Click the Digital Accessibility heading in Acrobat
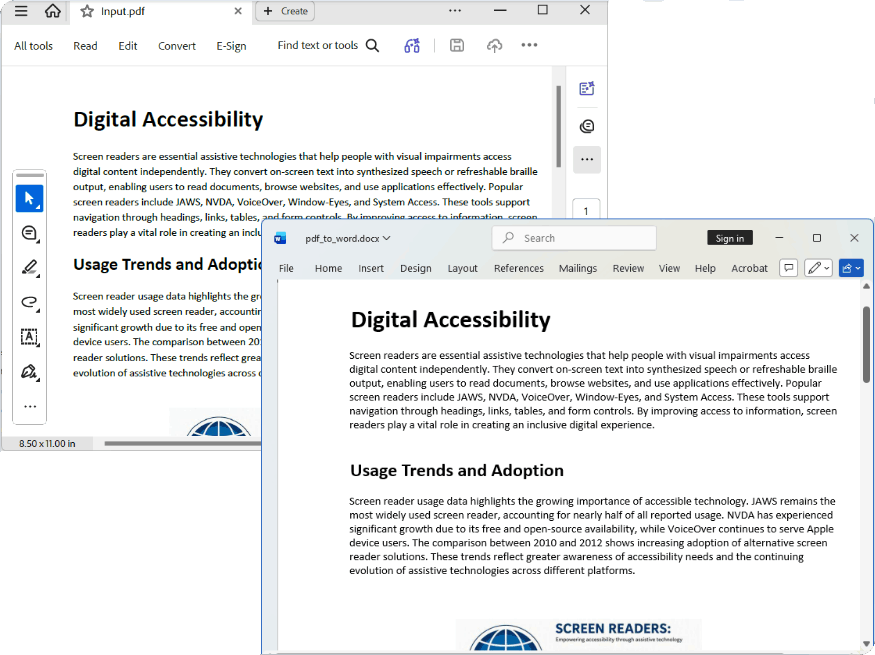The image size is (875, 655). click(x=168, y=119)
